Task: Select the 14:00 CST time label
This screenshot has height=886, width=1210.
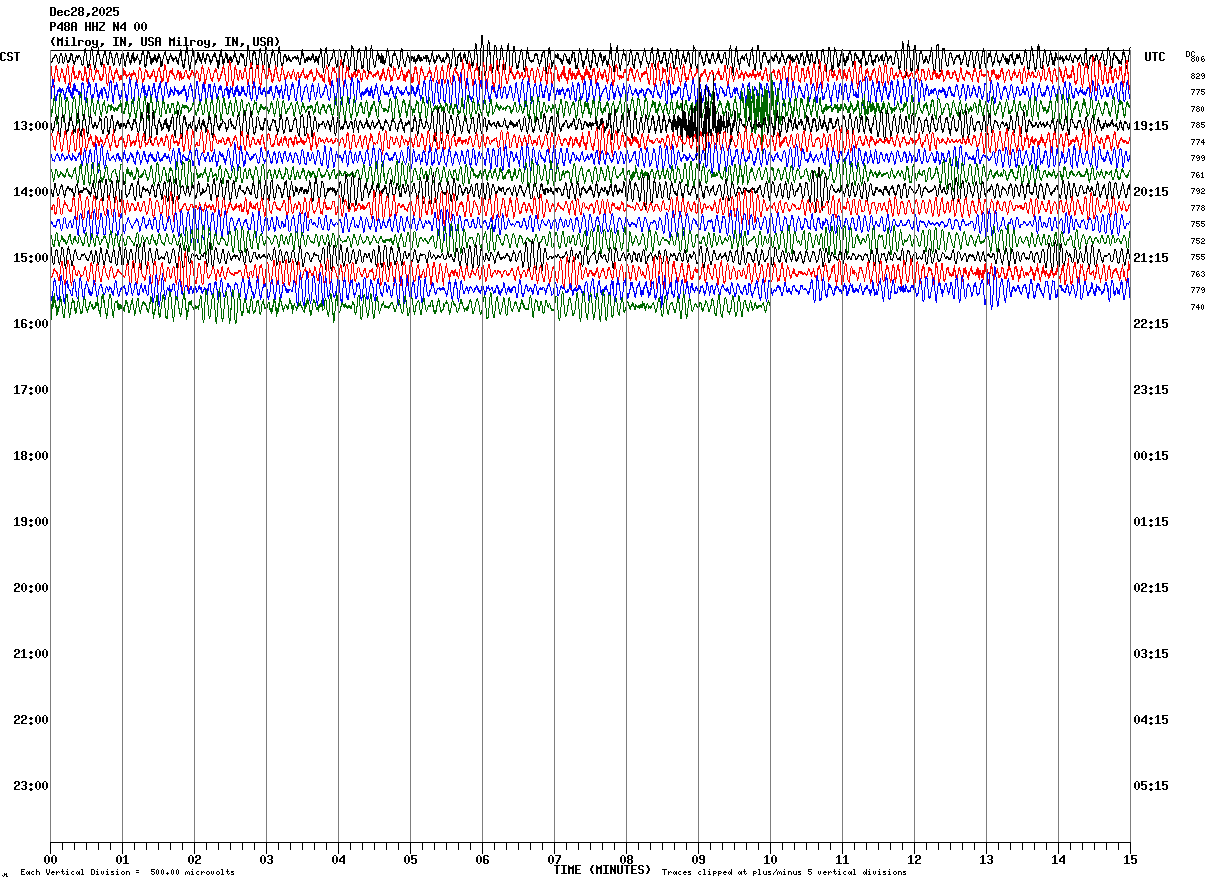Action: [x=31, y=192]
